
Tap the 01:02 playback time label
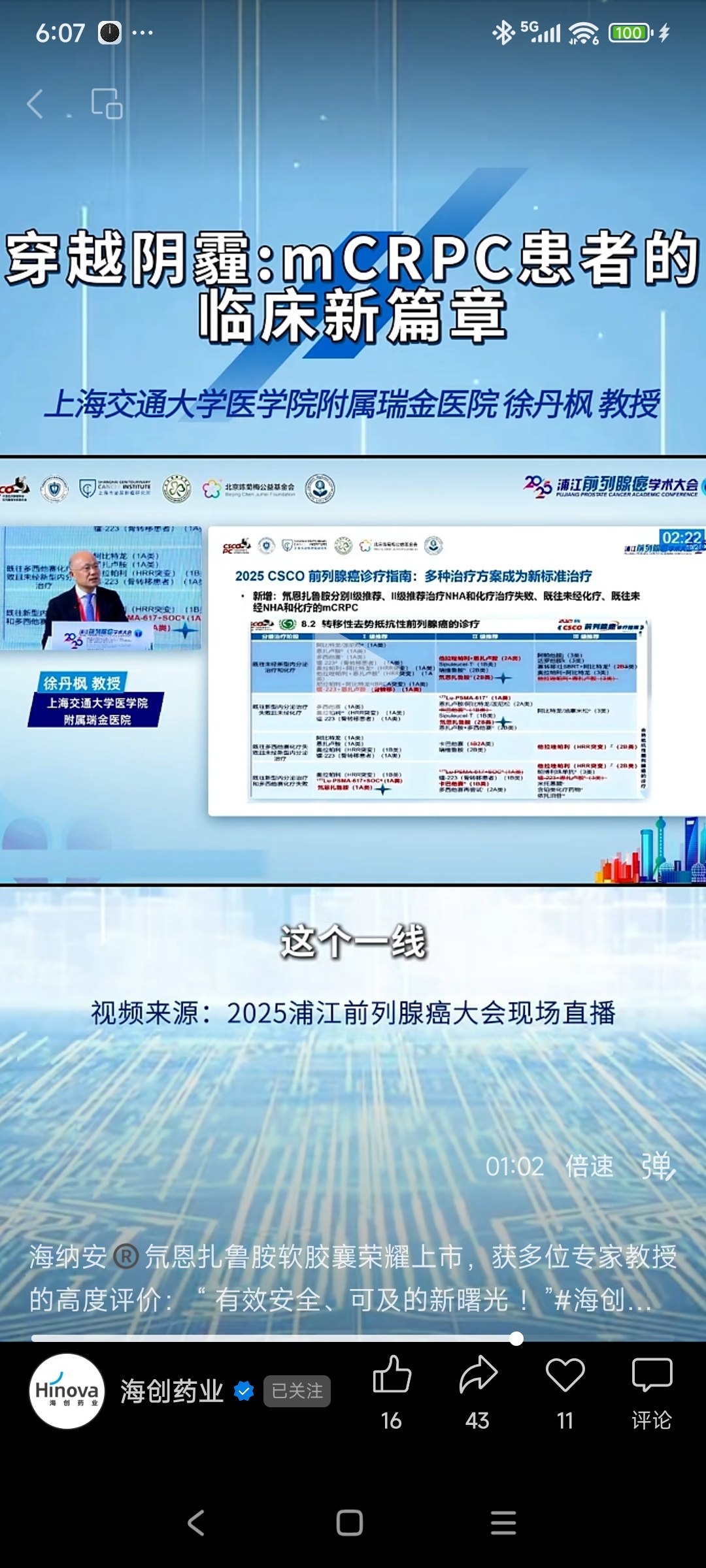pyautogui.click(x=515, y=1167)
